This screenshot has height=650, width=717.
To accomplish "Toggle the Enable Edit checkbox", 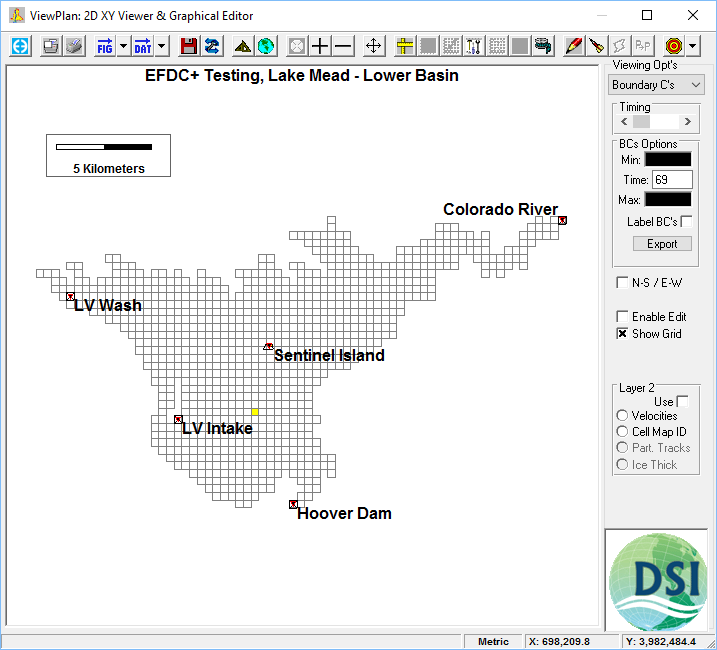I will [x=622, y=317].
